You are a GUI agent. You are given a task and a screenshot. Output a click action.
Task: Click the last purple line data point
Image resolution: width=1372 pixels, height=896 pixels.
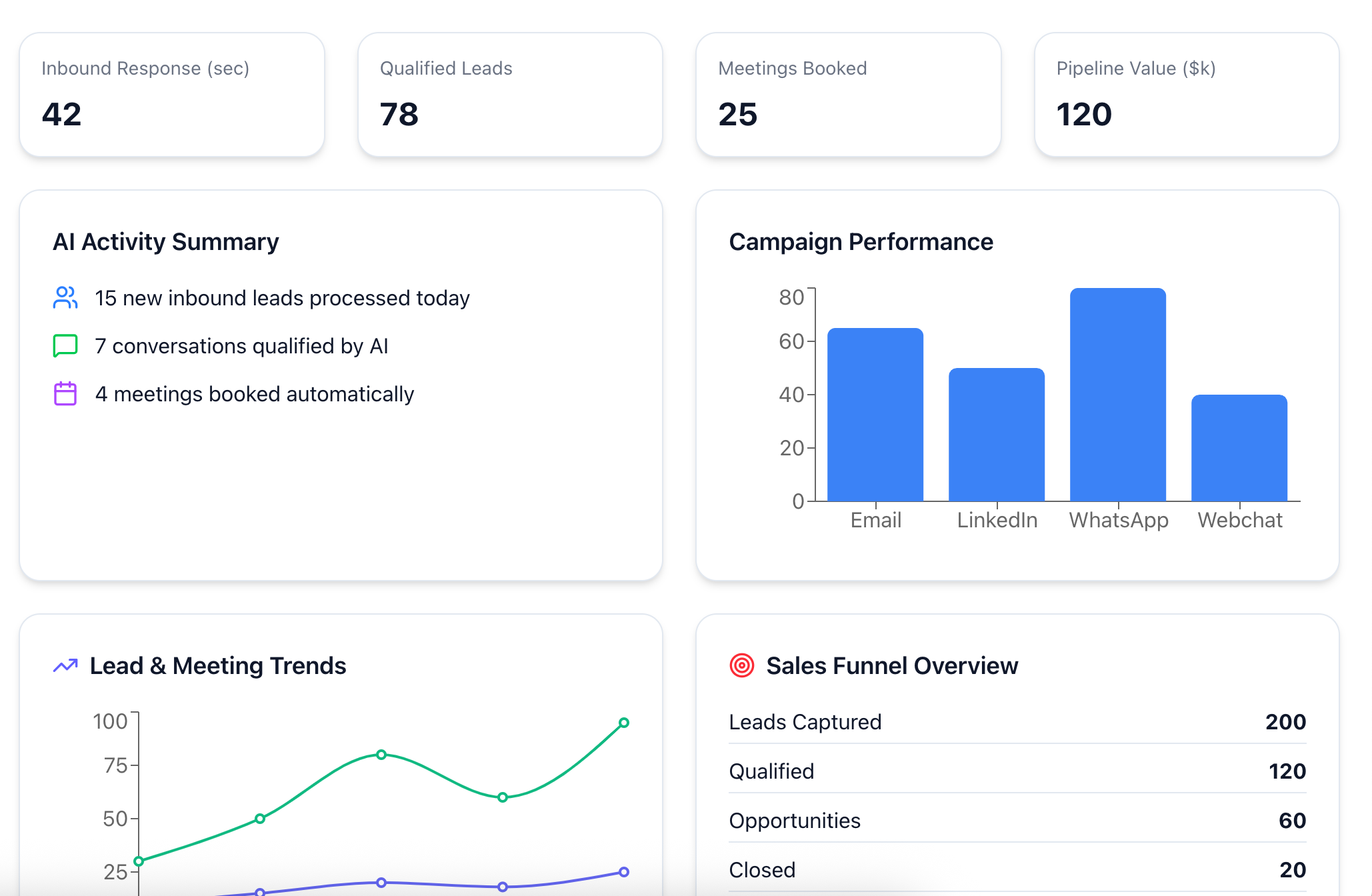pos(623,872)
